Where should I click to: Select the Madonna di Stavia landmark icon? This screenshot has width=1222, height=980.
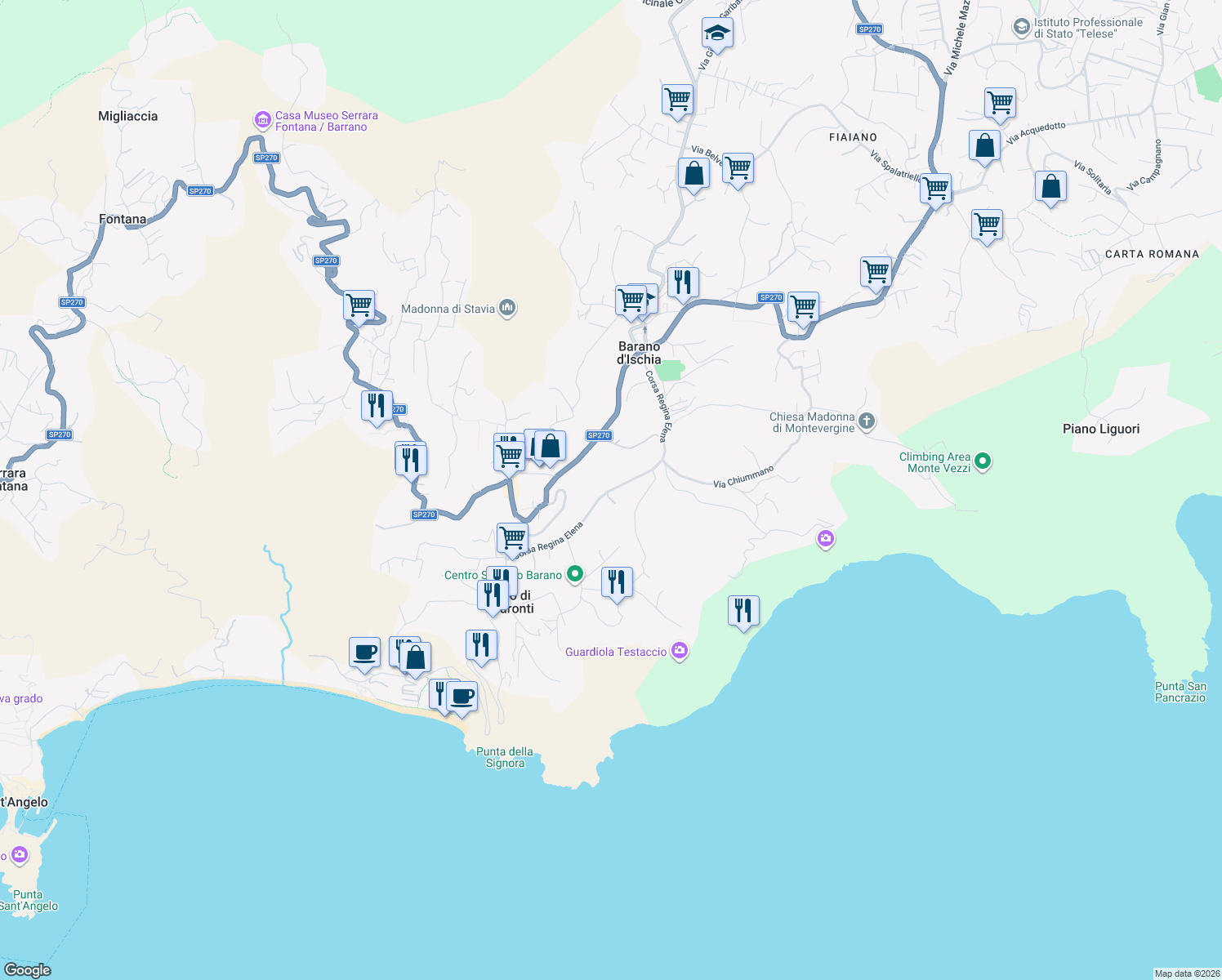tap(508, 306)
